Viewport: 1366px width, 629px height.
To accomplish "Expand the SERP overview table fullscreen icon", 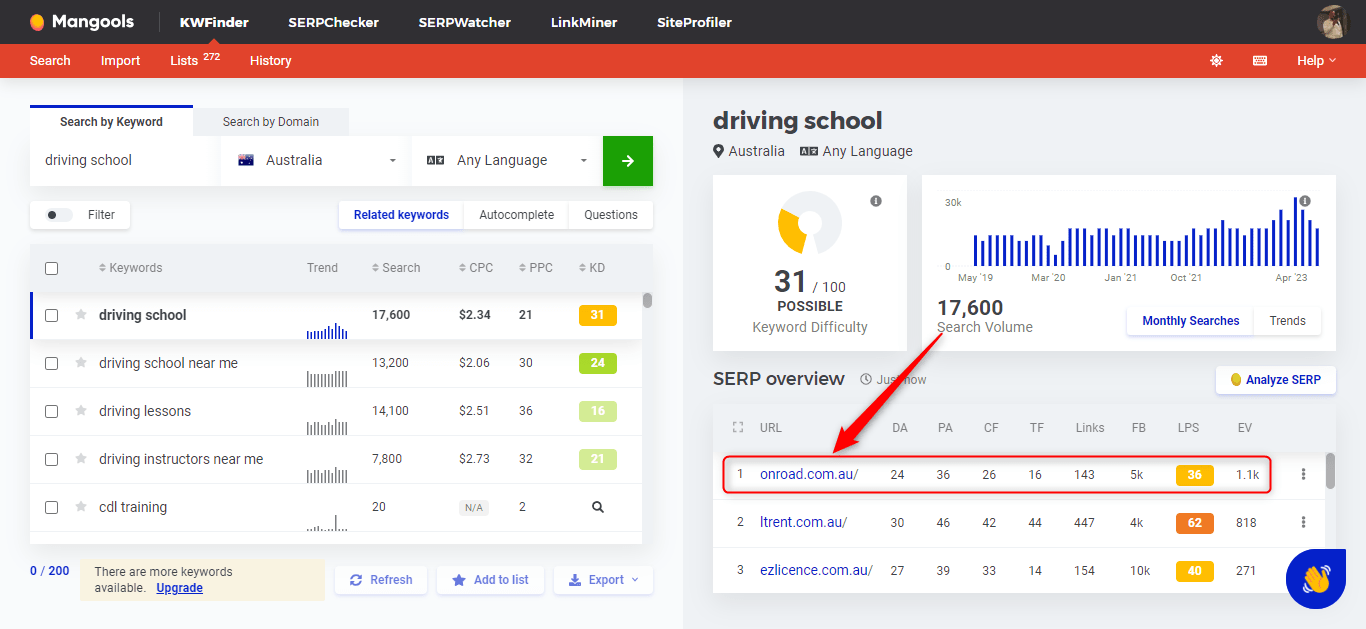I will coord(738,427).
